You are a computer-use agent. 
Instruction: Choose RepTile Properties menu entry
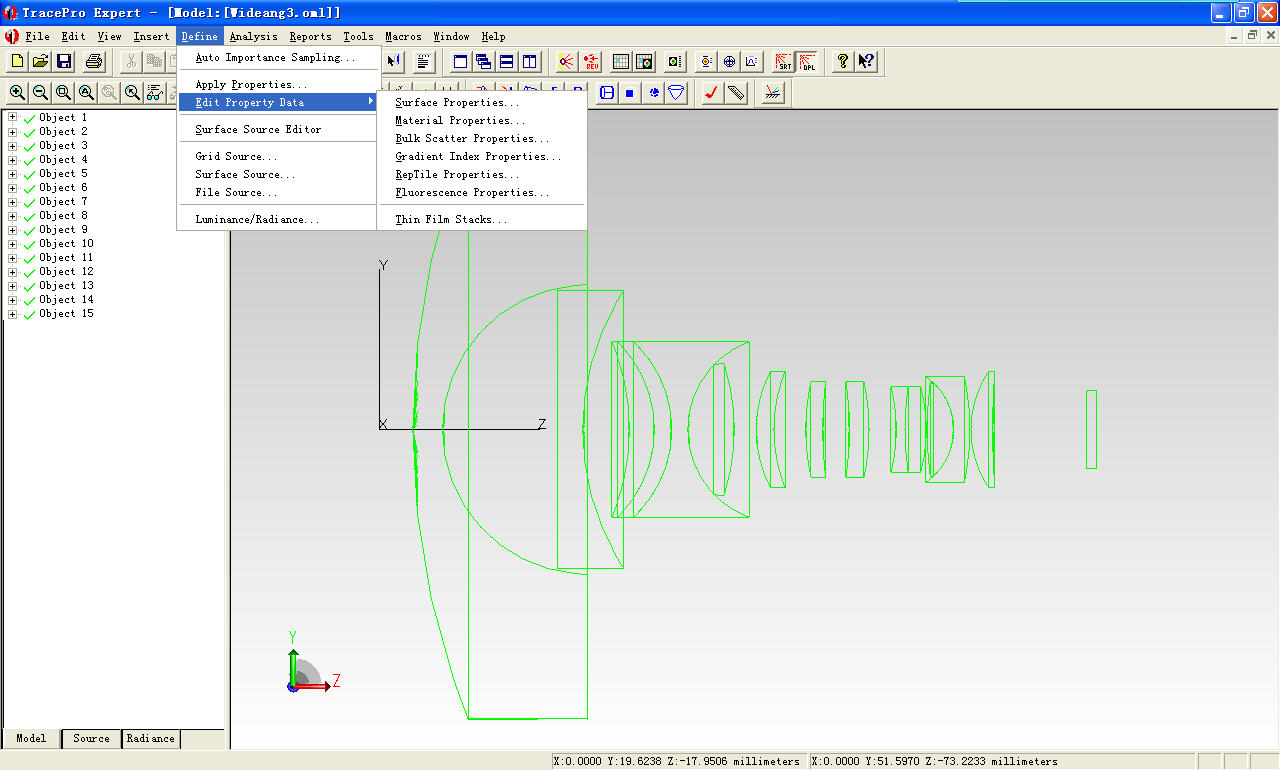[x=482, y=174]
